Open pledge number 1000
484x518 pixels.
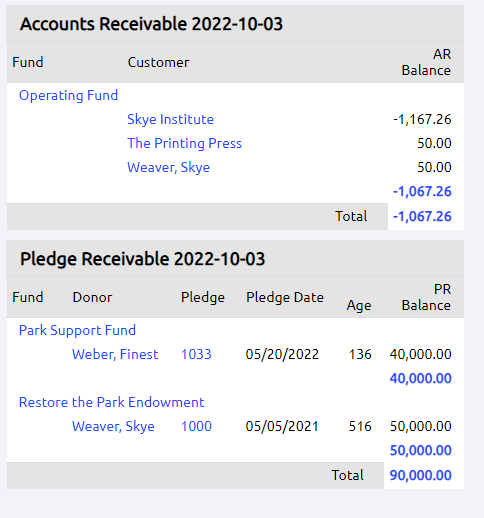[196, 427]
